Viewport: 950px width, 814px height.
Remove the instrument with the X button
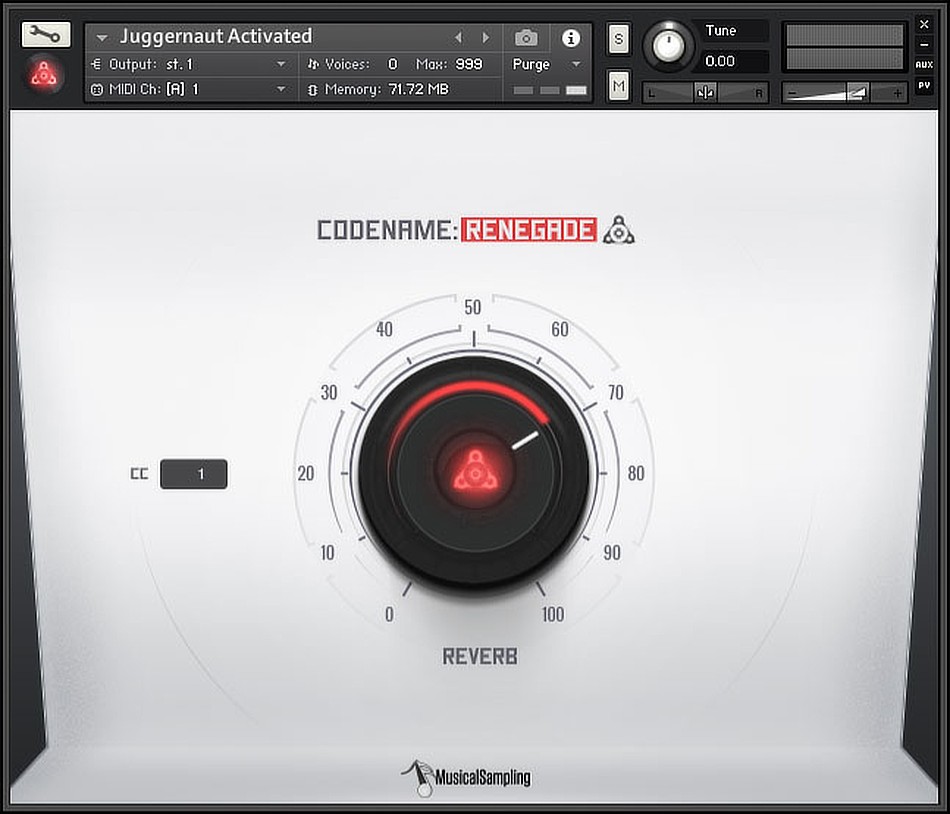click(924, 24)
